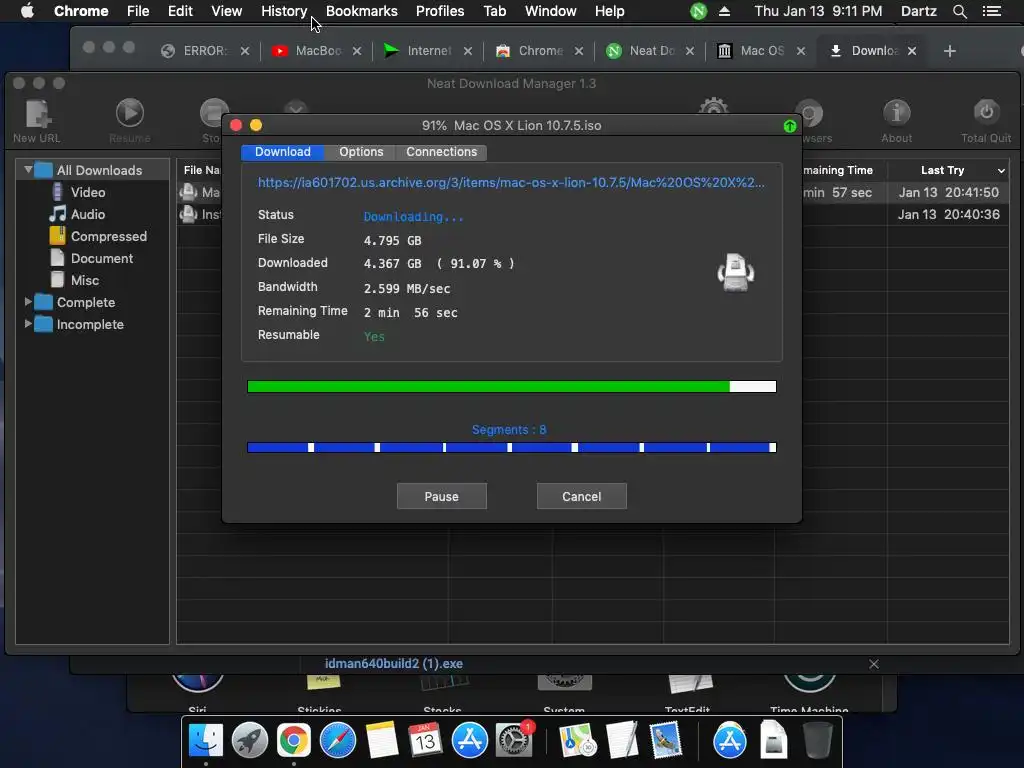Open Trash from the Dock
1024x768 pixels.
817,740
